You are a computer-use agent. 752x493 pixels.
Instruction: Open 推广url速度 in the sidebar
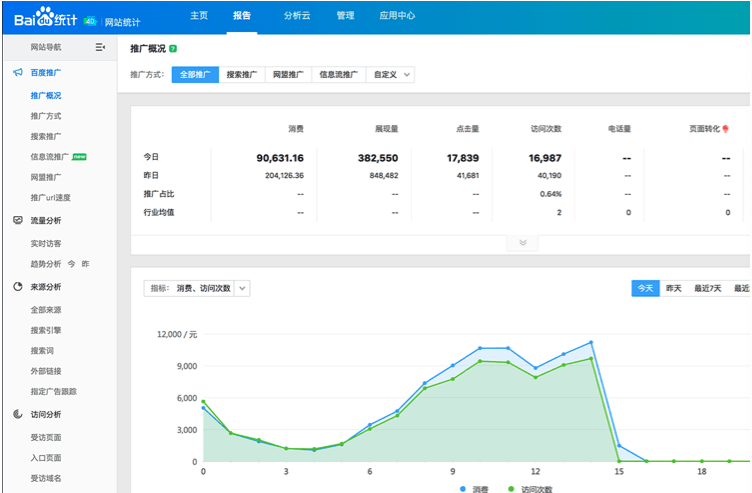tap(50, 198)
